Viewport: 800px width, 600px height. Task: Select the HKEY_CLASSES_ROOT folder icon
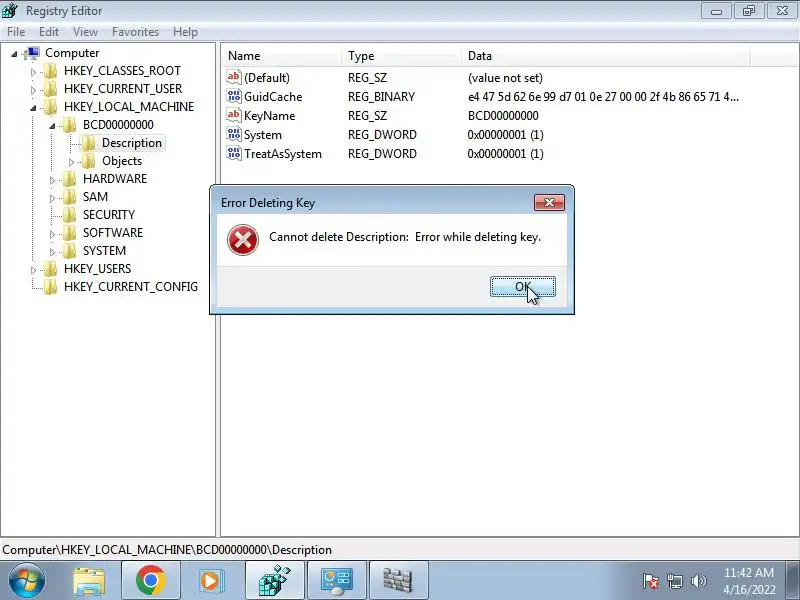coord(50,71)
